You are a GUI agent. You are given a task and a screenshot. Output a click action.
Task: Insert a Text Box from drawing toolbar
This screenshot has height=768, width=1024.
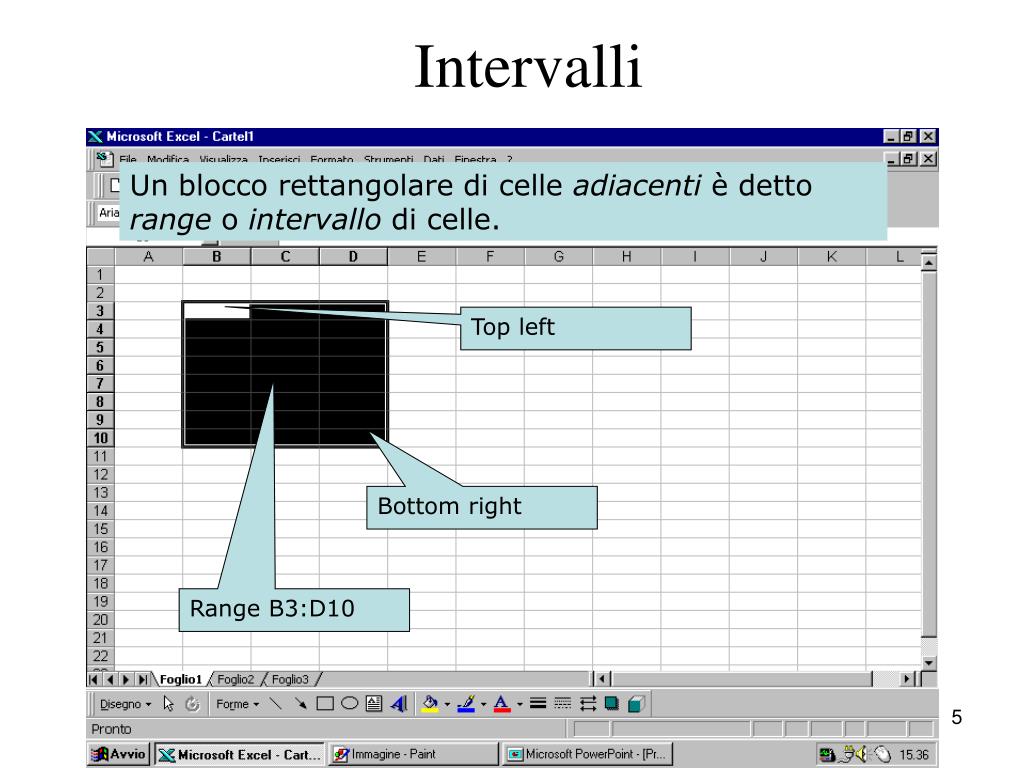(374, 703)
